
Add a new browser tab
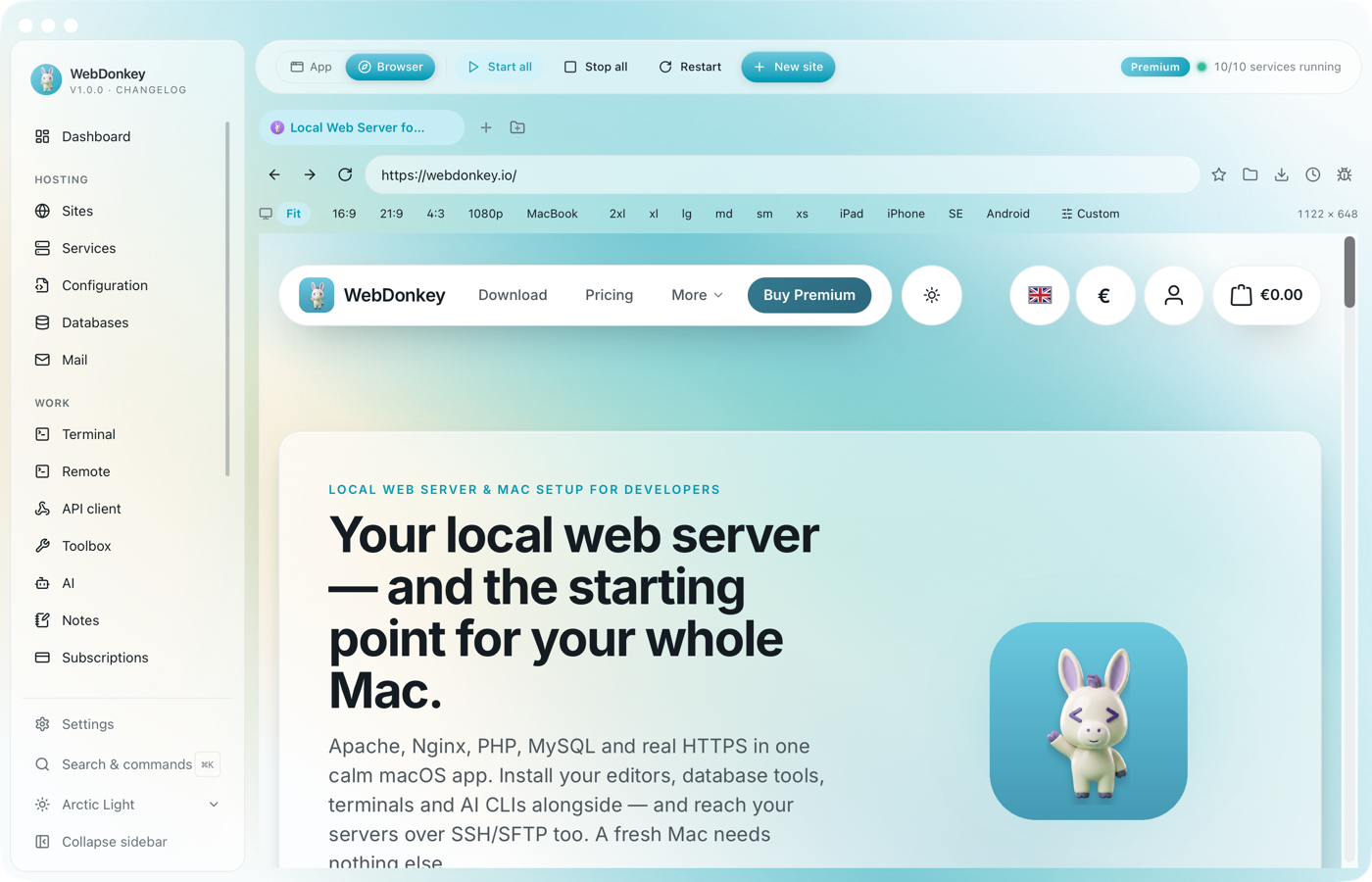tap(486, 127)
